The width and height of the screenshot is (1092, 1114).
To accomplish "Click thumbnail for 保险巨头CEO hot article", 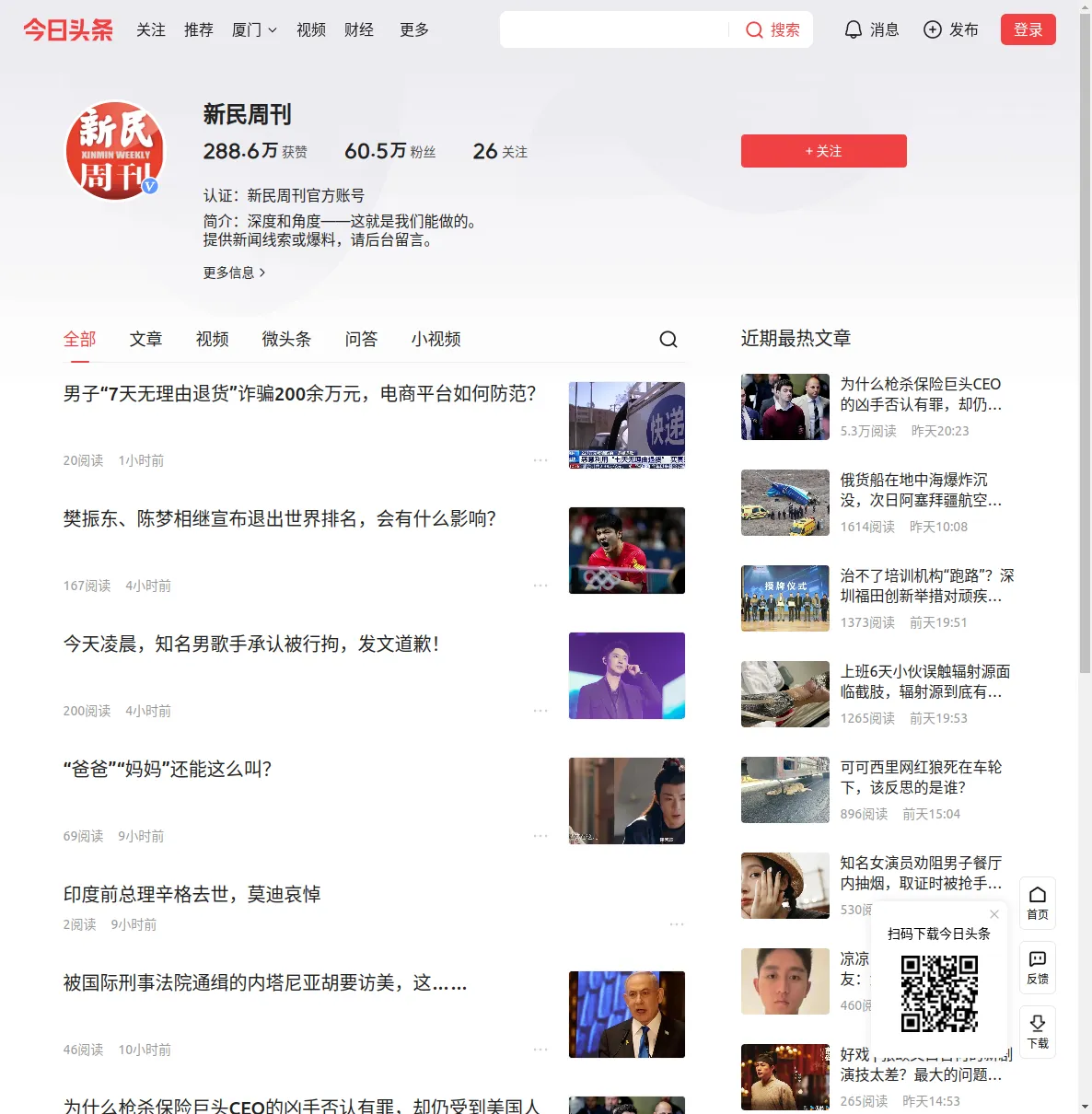I will 785,407.
